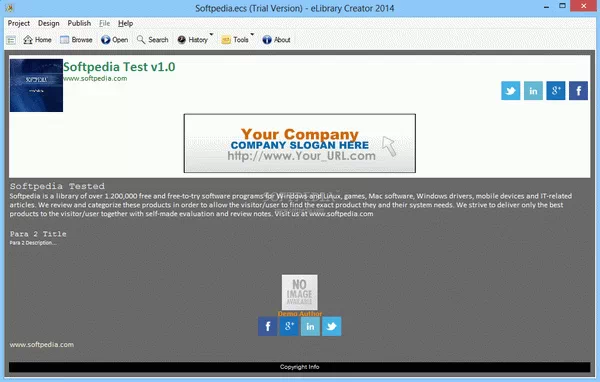Open www.softpedia.com link under the title
The image size is (600, 382).
(95, 78)
